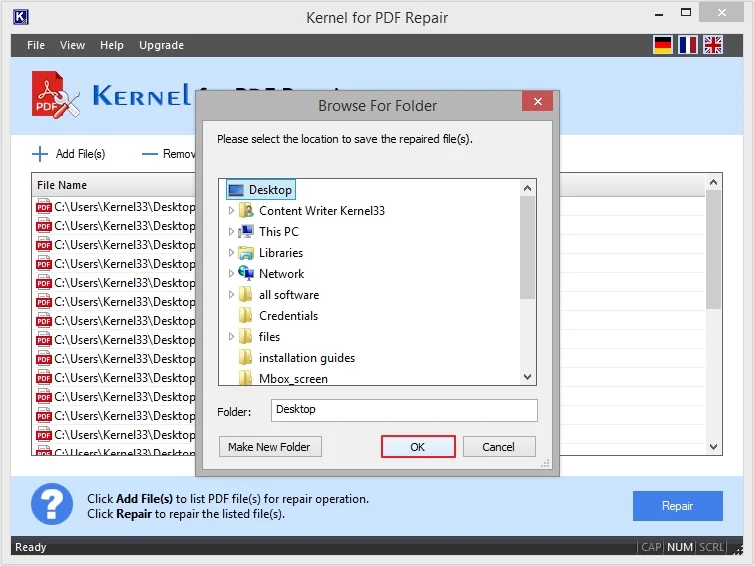The width and height of the screenshot is (754, 566).
Task: Click the Add File(s) label
Action: pyautogui.click(x=80, y=154)
